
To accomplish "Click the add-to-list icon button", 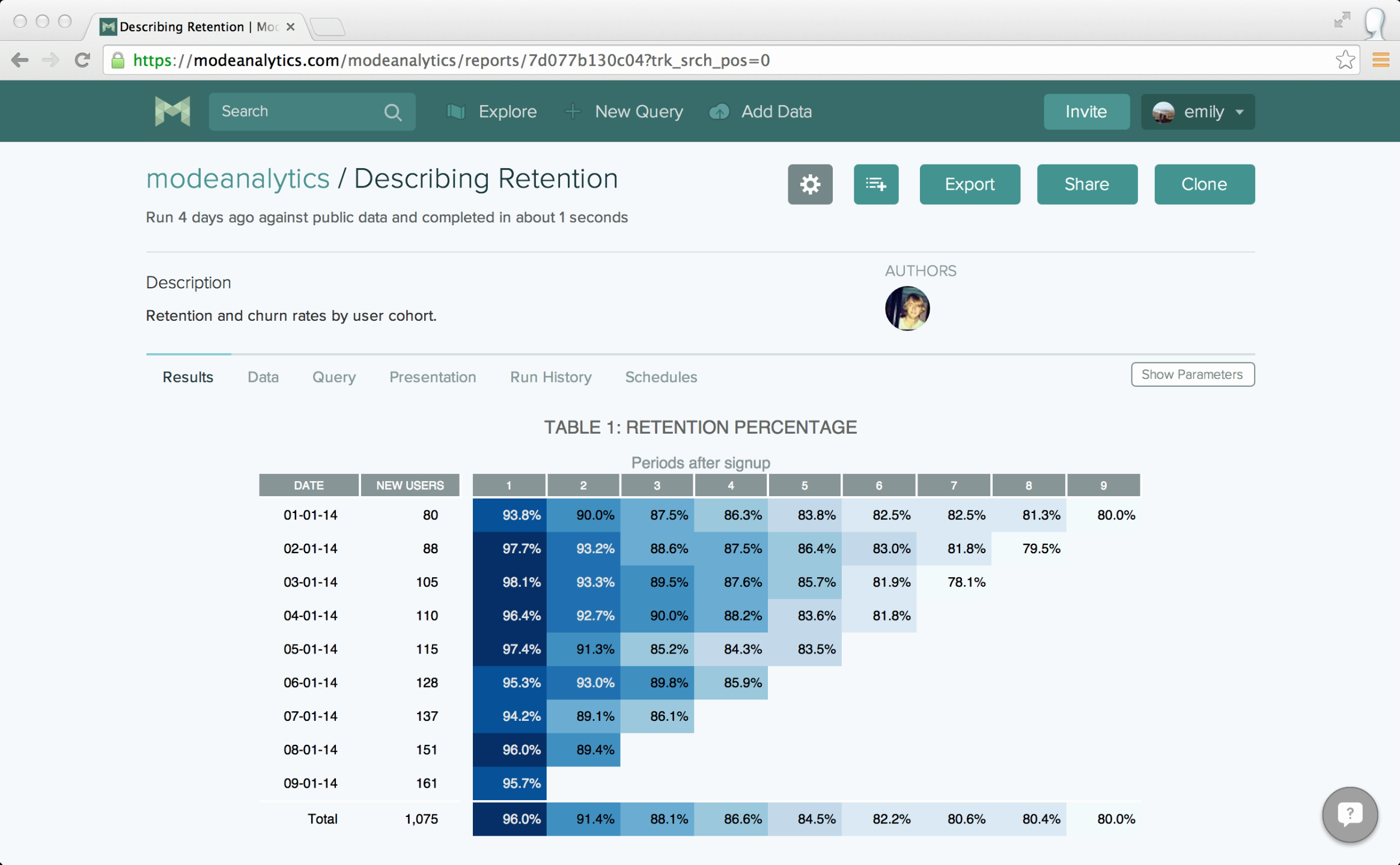I will 876,184.
